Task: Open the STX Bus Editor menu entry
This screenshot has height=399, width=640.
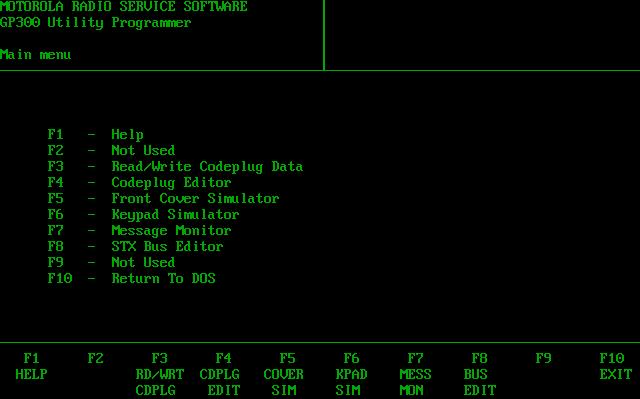Action: click(x=135, y=246)
